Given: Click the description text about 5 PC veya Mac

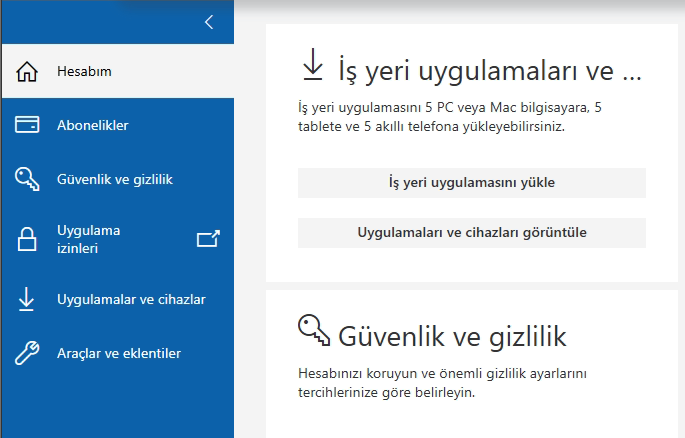Looking at the screenshot, I should coord(450,117).
